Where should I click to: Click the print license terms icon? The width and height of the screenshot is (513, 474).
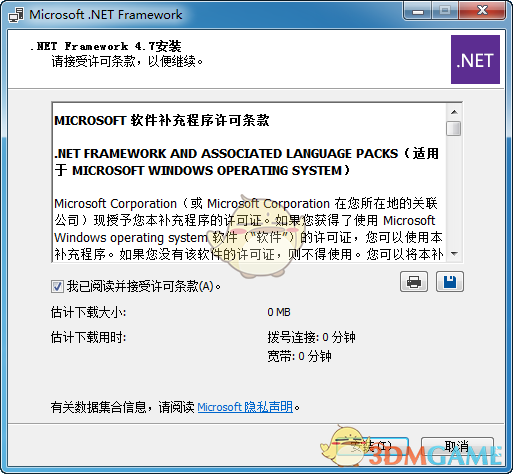pyautogui.click(x=414, y=282)
